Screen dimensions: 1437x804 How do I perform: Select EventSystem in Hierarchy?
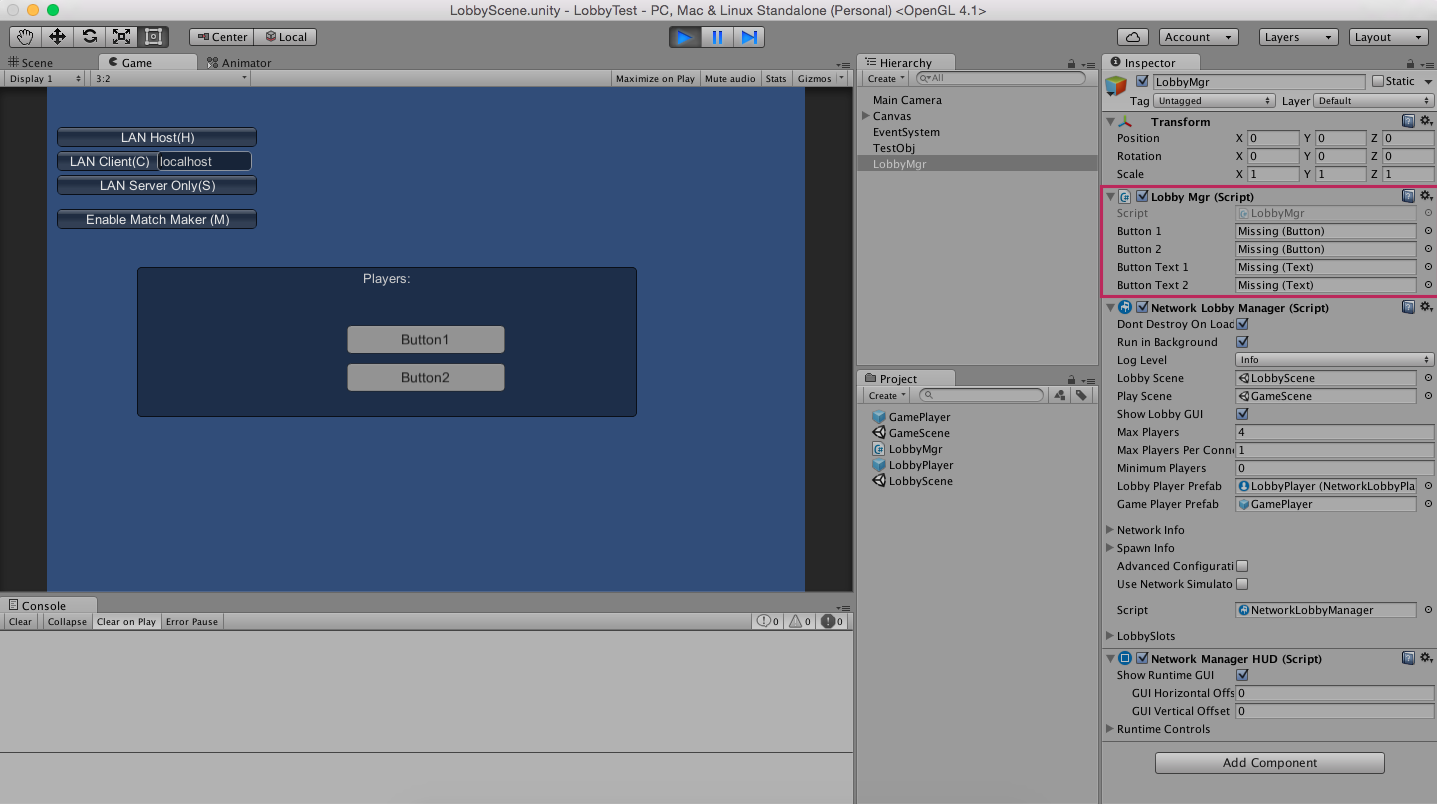point(906,132)
